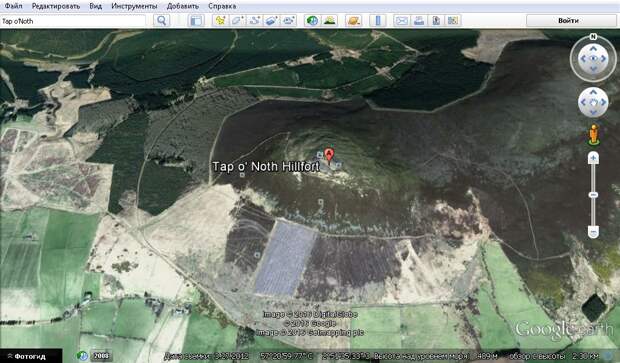620x363 pixels.
Task: Print the current view
Action: click(418, 21)
